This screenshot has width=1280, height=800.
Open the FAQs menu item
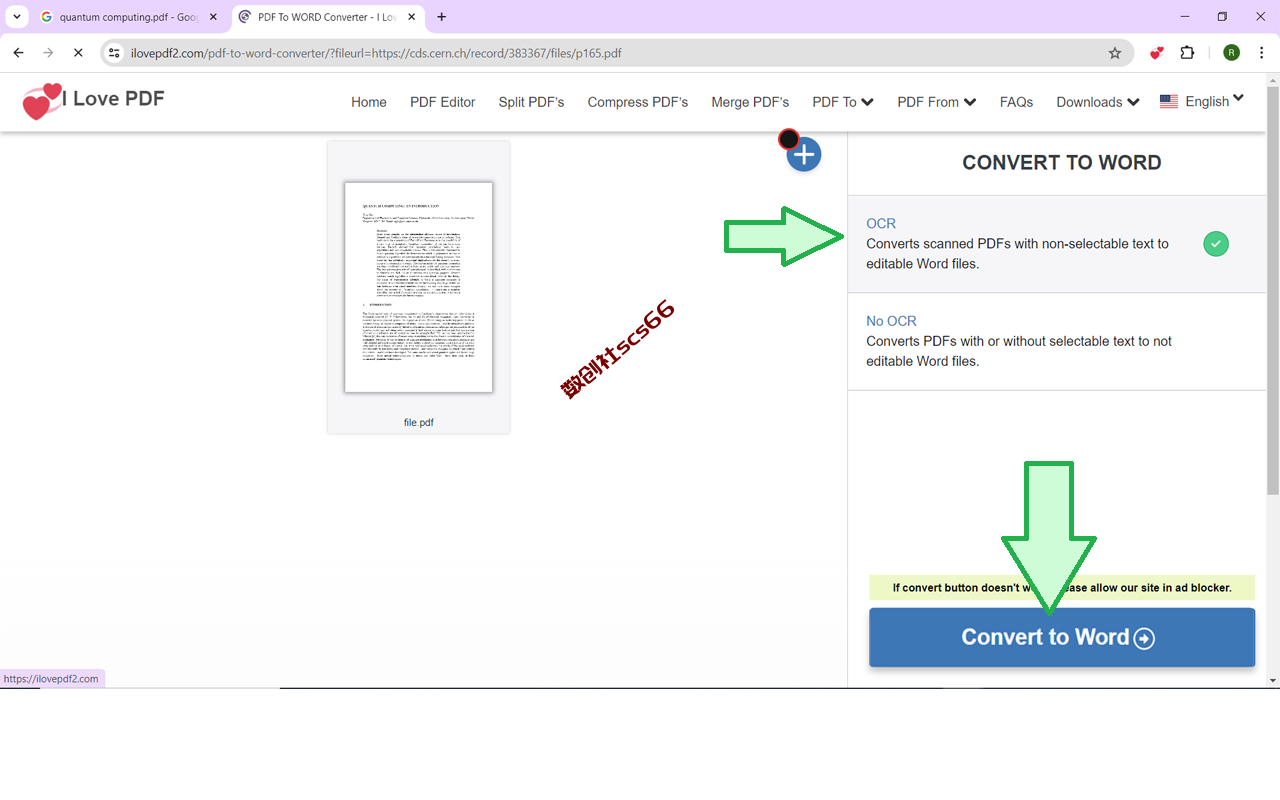pos(1016,102)
